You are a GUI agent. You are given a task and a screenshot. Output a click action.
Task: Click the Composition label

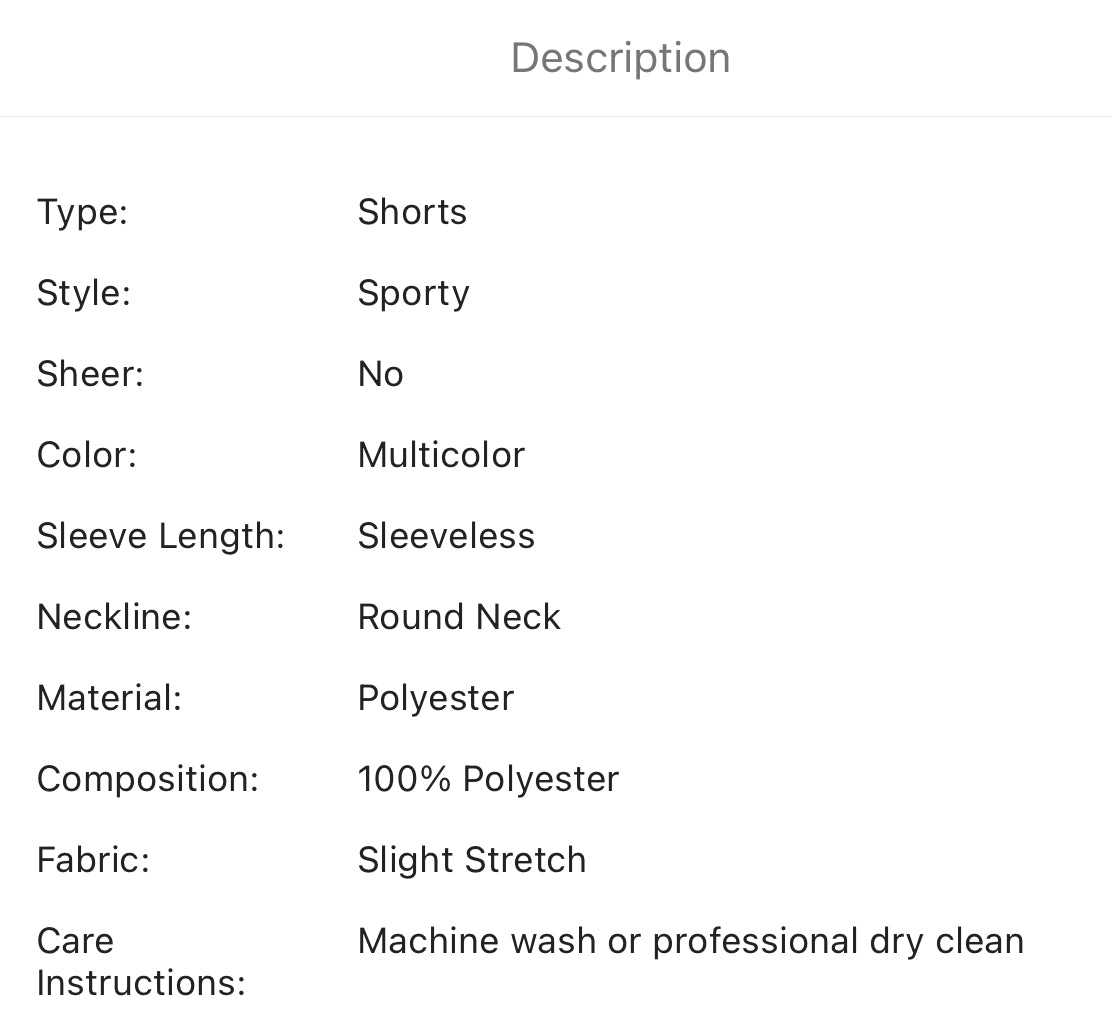click(148, 779)
